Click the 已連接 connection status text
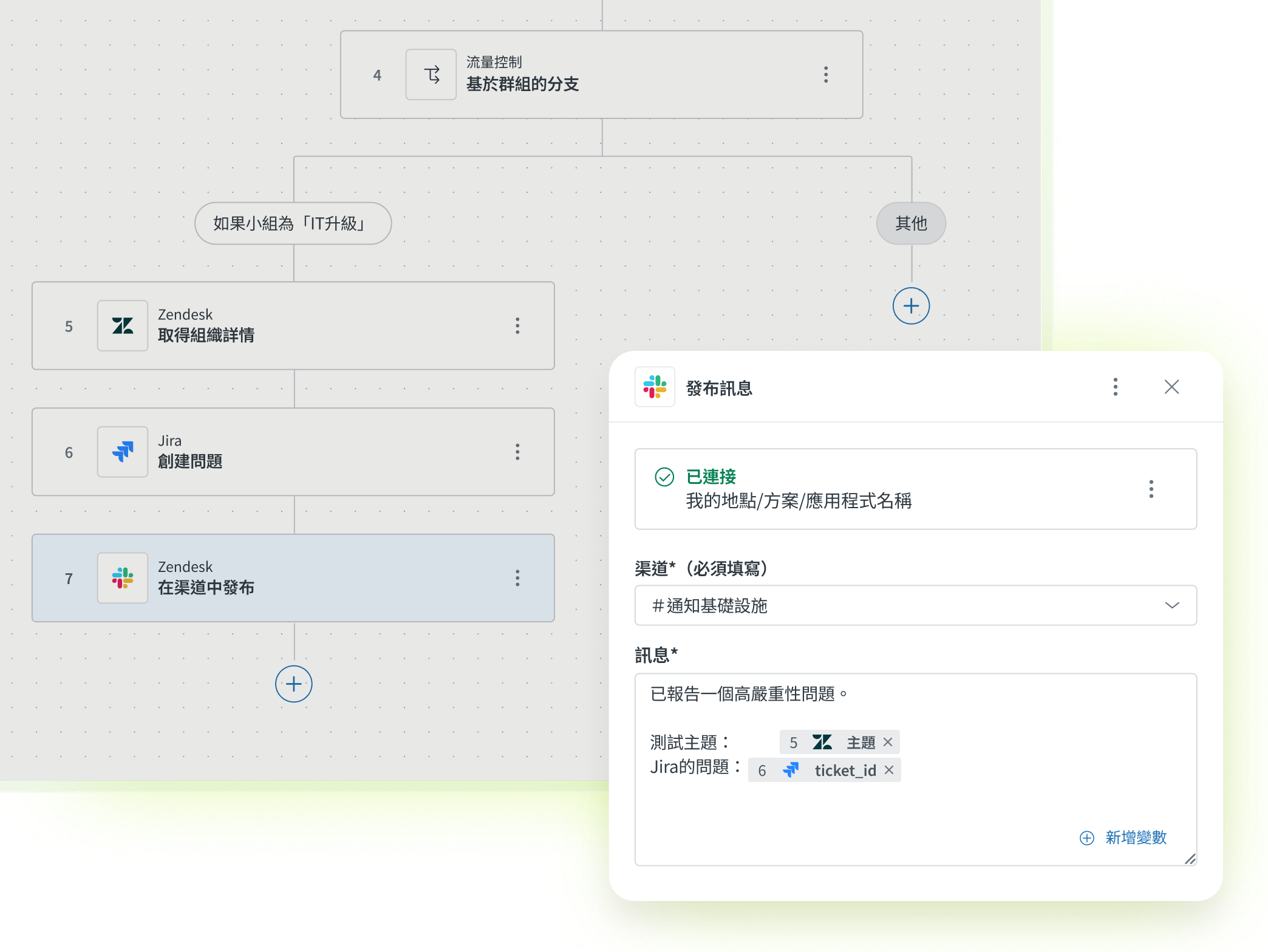 pyautogui.click(x=711, y=477)
